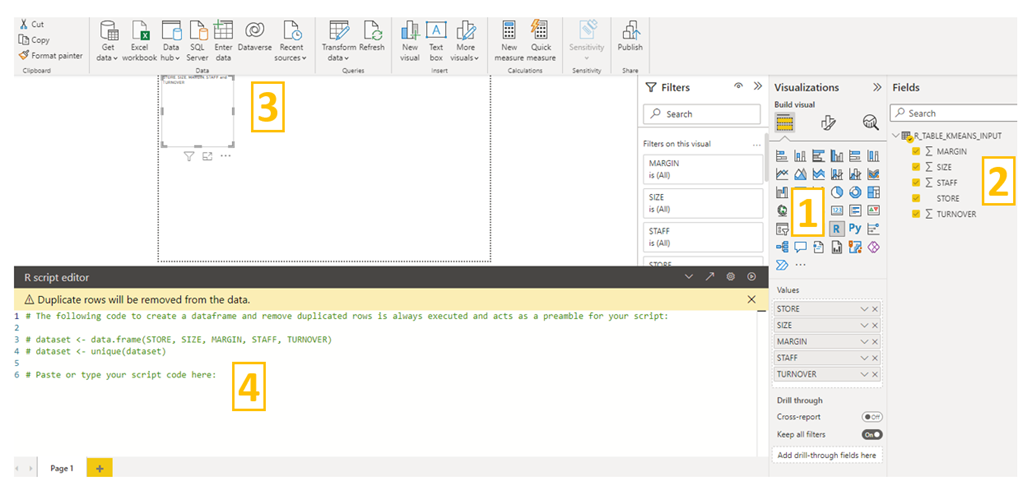Collapse the Visualizations pane

[877, 87]
